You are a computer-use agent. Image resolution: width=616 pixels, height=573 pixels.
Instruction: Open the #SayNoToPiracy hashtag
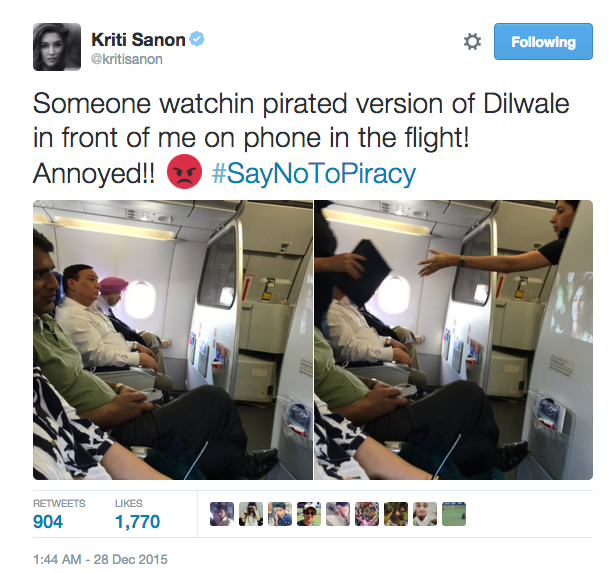click(314, 173)
